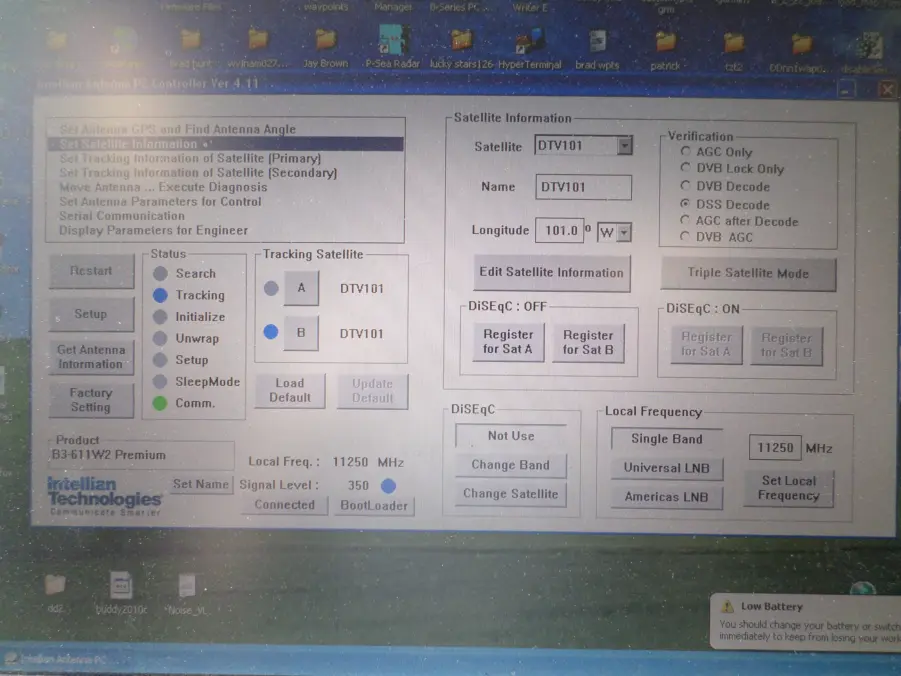The image size is (901, 676).
Task: Open the longitude W direction dropdown
Action: coord(624,232)
